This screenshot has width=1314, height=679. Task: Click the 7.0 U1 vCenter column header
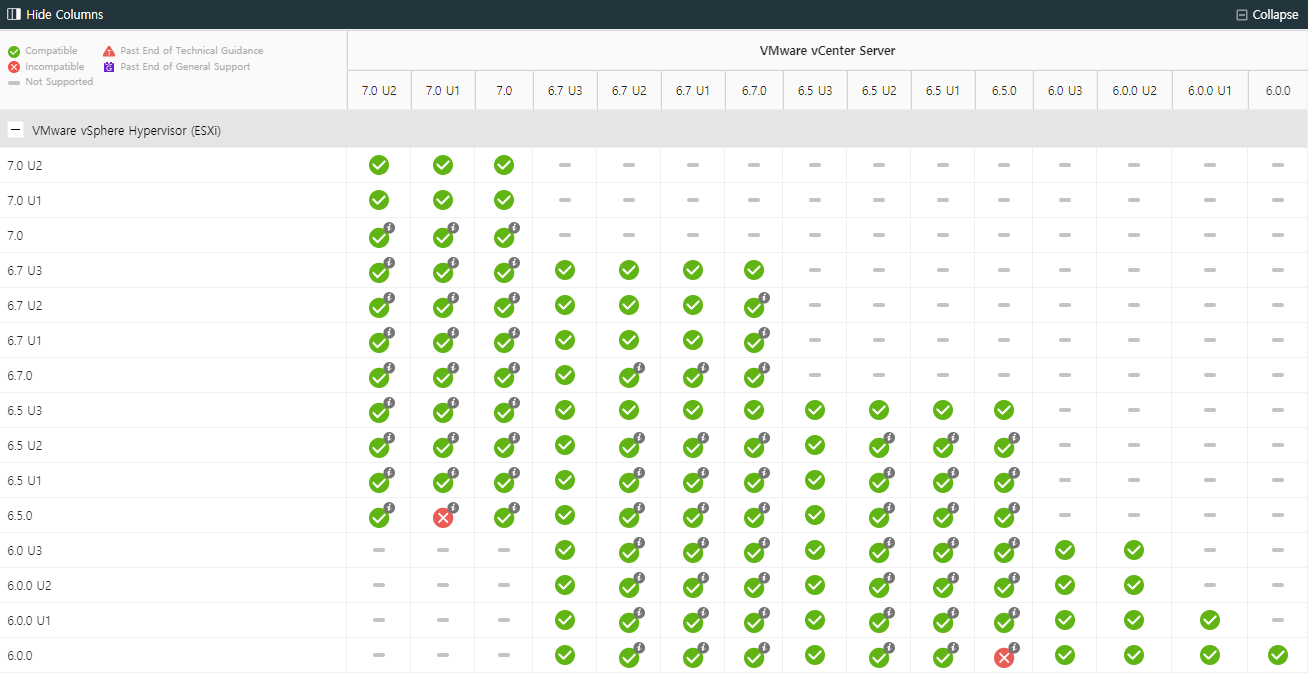(443, 90)
